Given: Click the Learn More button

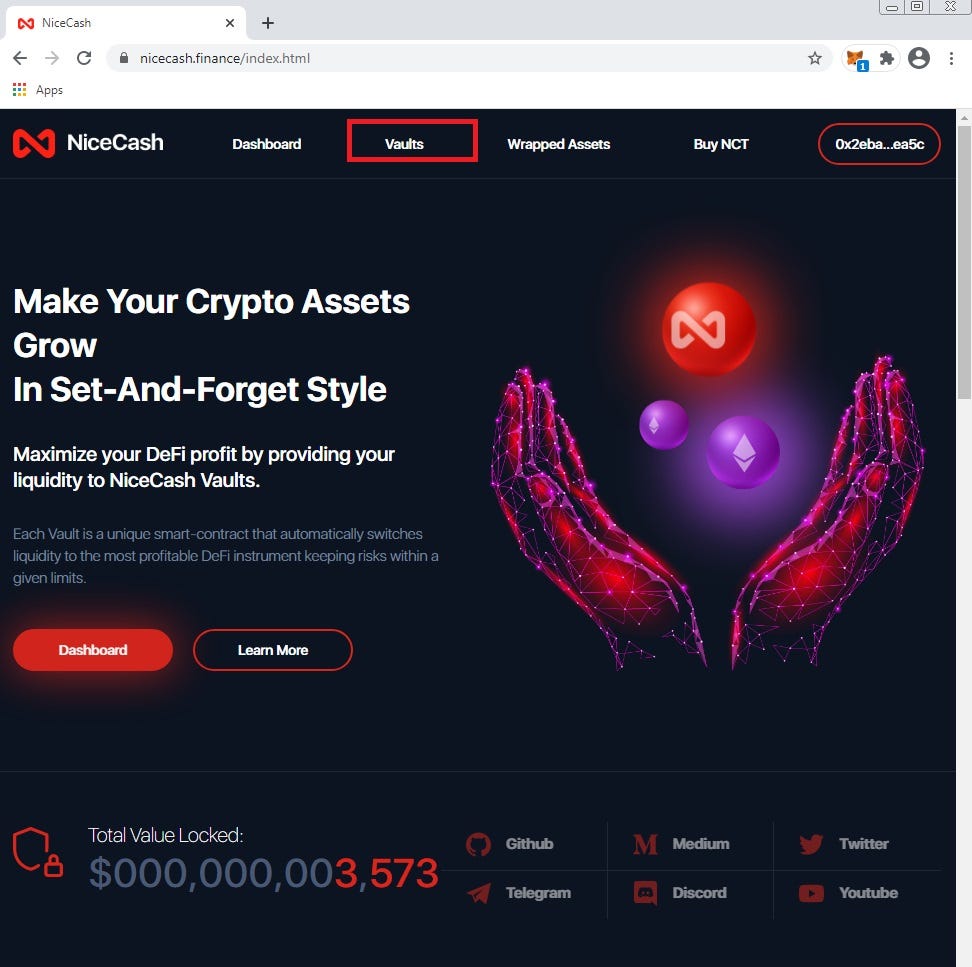Looking at the screenshot, I should coord(273,650).
